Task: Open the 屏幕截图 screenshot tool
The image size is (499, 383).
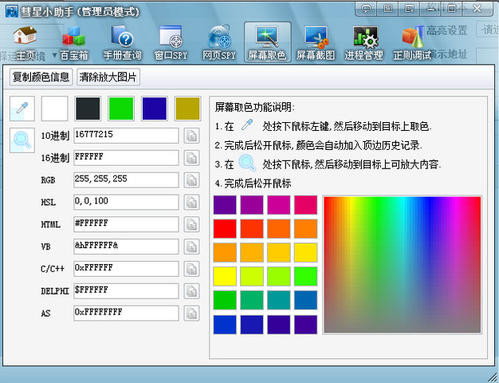Action: 316,43
